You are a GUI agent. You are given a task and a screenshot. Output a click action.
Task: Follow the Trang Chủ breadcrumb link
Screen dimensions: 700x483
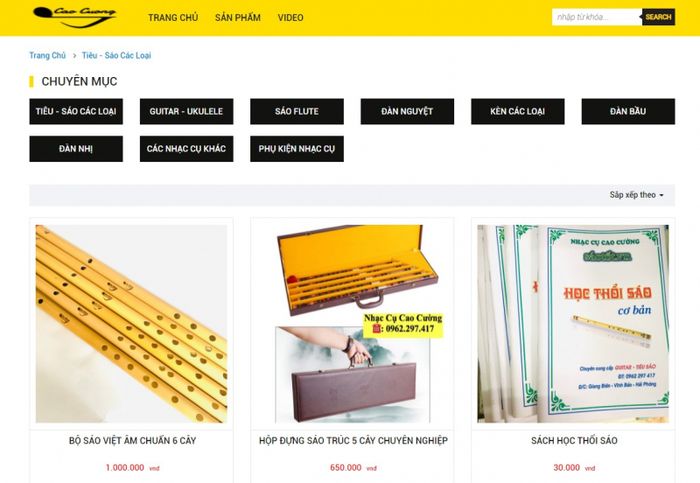point(47,55)
